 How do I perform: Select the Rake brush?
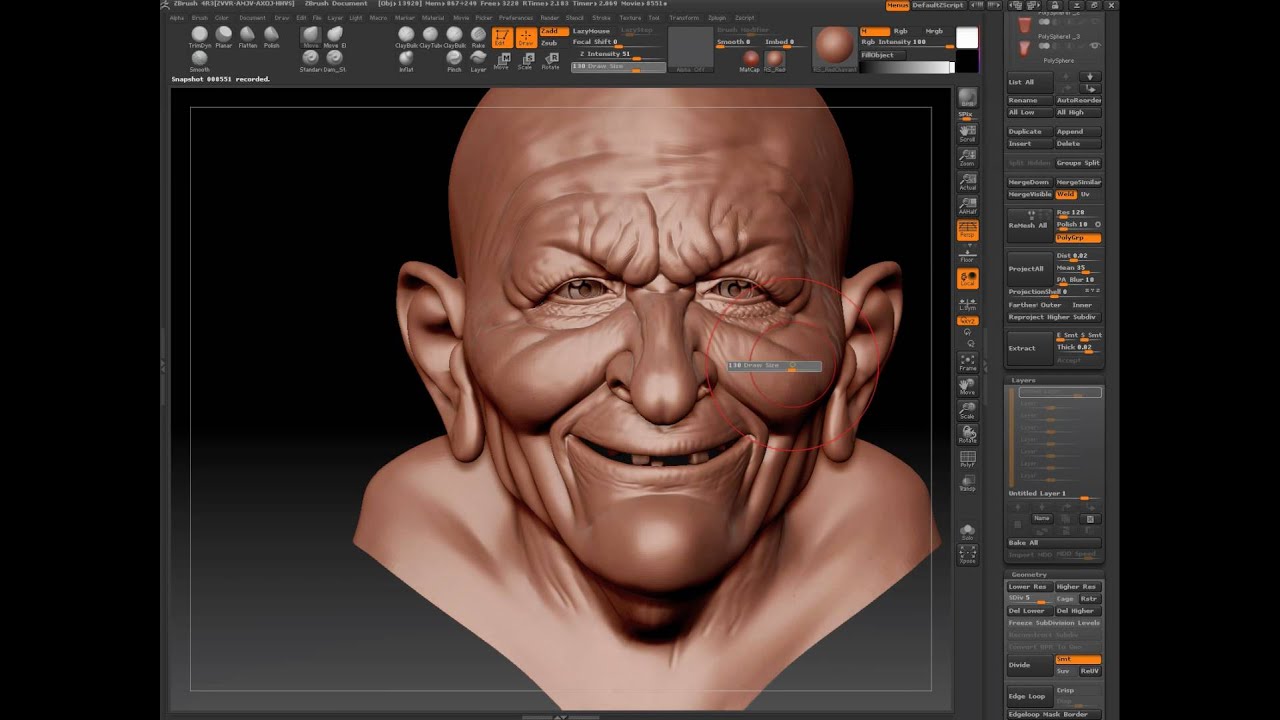[x=478, y=37]
